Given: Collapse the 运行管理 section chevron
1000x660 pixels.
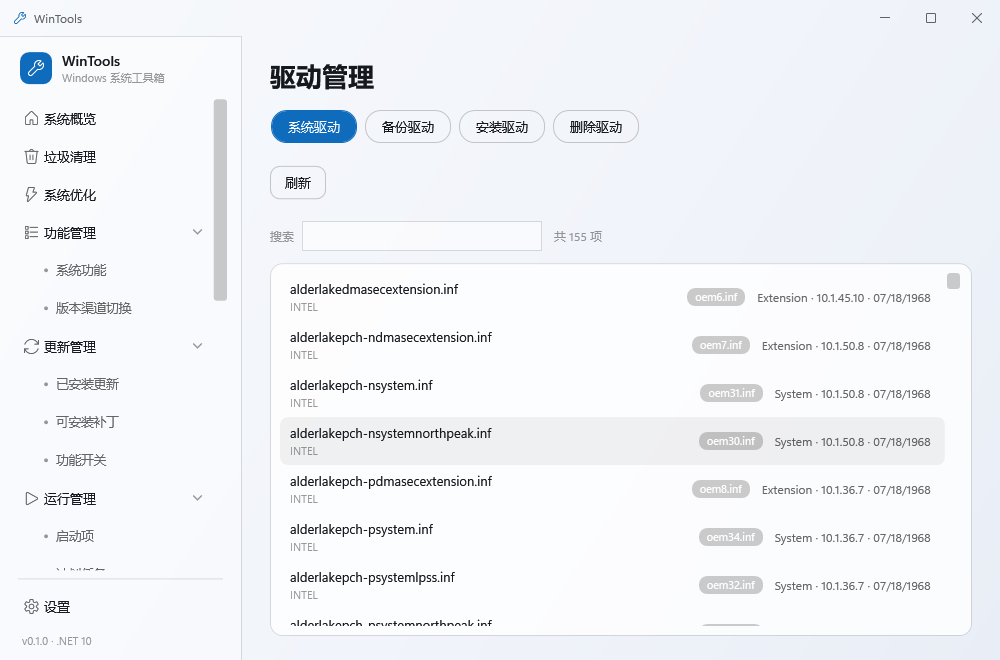Looking at the screenshot, I should point(198,497).
